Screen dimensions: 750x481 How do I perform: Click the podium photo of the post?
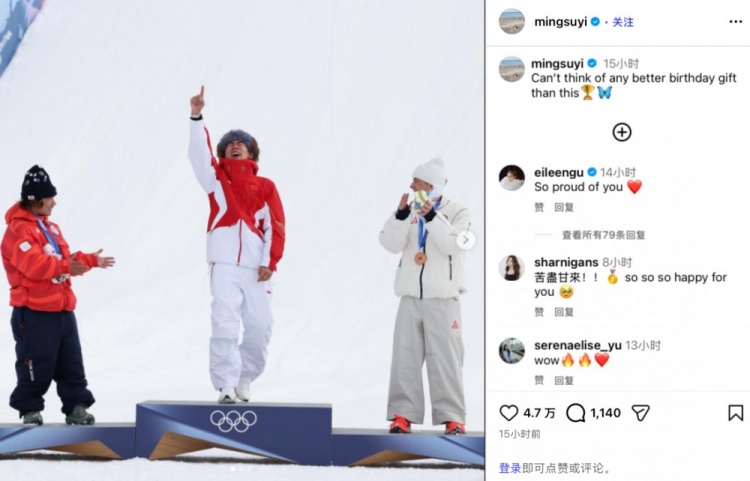(242, 240)
